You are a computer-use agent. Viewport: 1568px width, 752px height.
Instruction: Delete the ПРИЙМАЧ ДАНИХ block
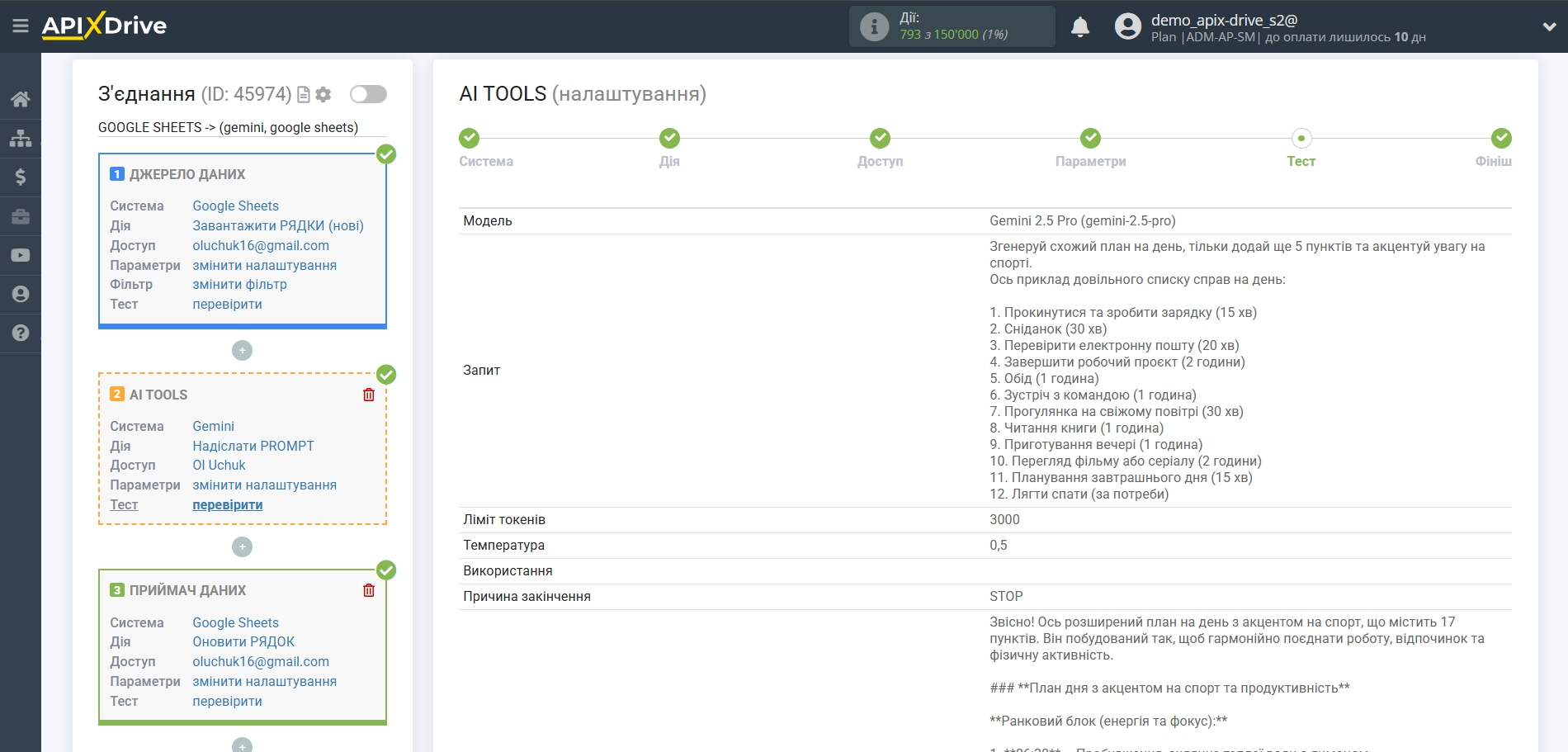tap(369, 590)
